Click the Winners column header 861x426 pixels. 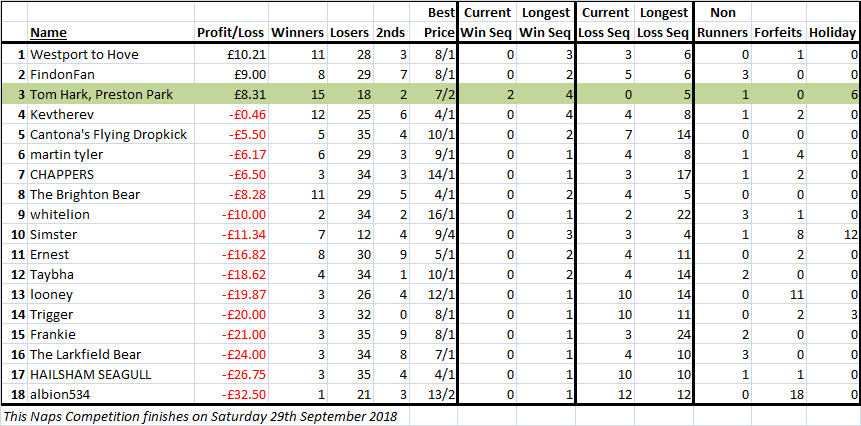pyautogui.click(x=298, y=33)
